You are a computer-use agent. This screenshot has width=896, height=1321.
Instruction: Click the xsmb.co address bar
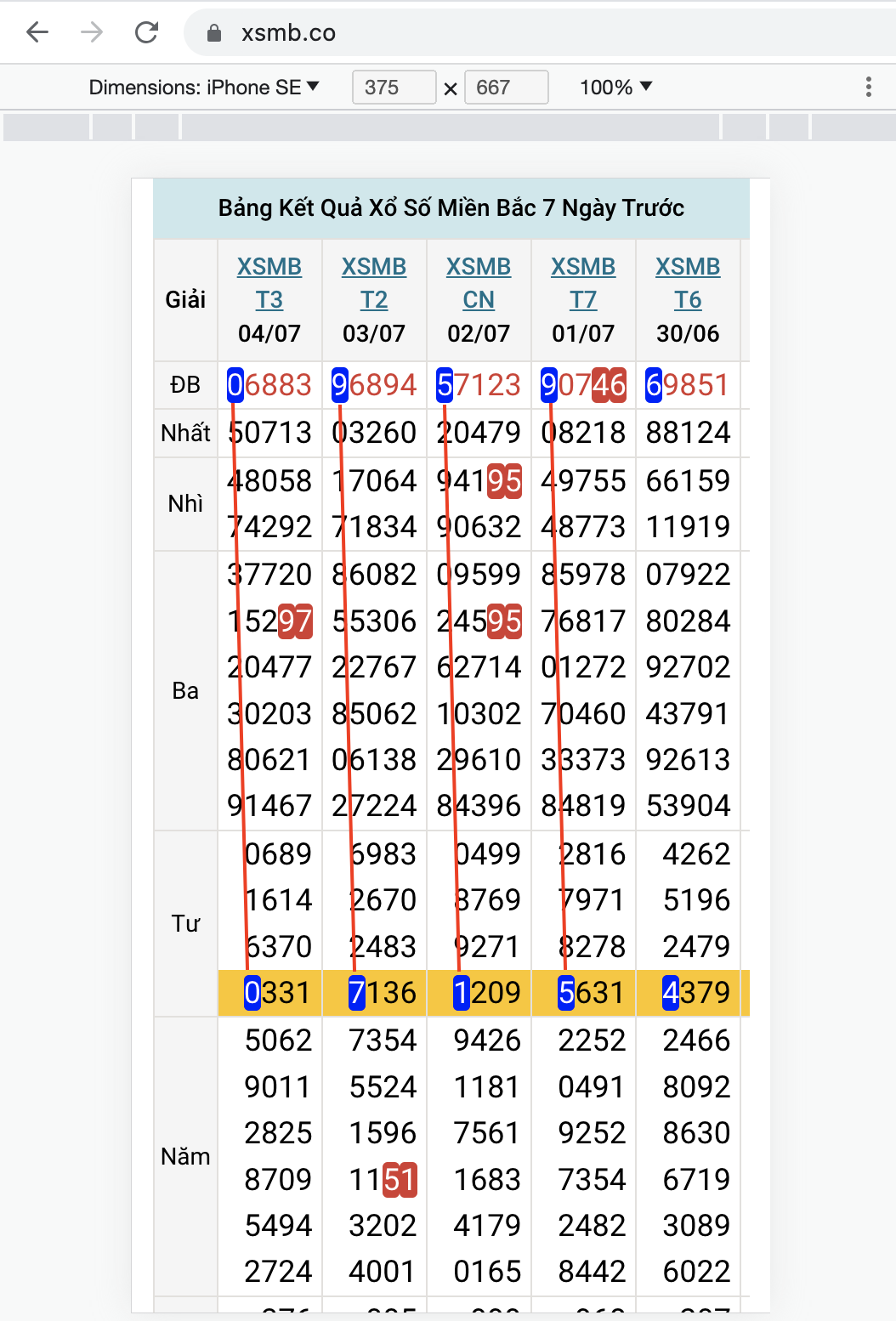(x=510, y=33)
